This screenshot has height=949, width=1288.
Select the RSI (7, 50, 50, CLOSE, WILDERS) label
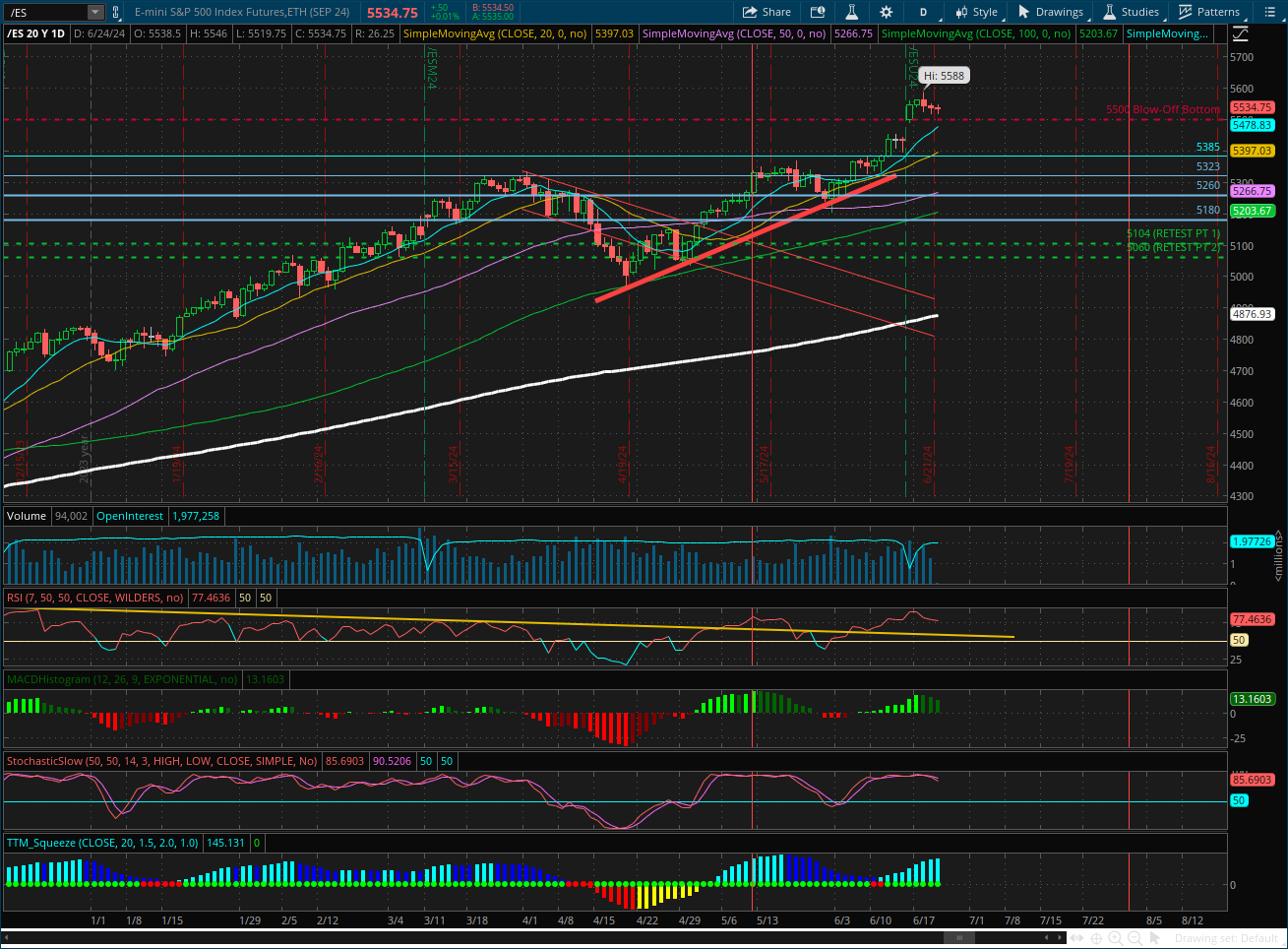95,598
